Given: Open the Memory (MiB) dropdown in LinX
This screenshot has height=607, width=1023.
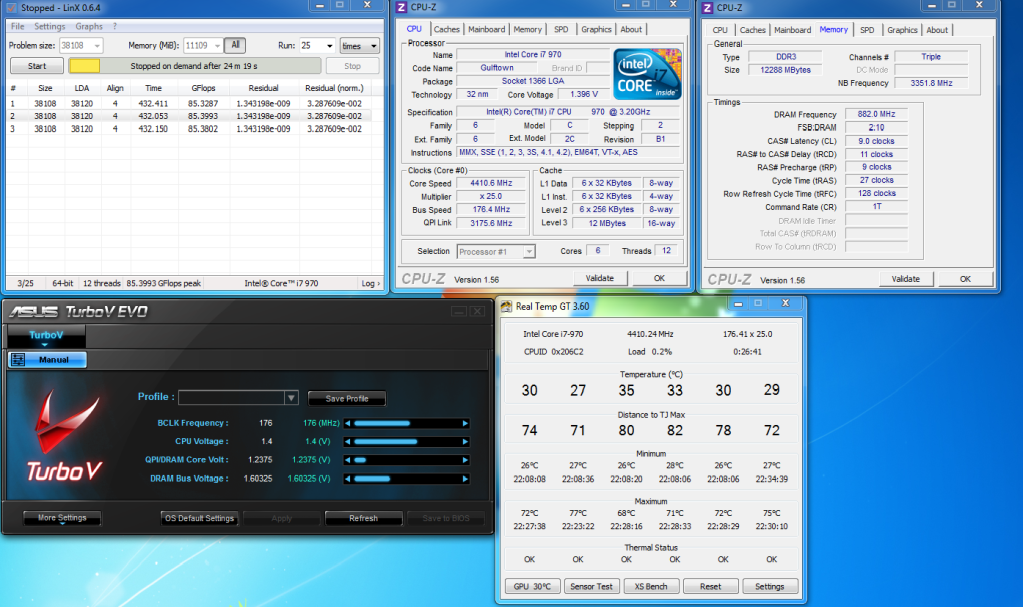Looking at the screenshot, I should 217,46.
